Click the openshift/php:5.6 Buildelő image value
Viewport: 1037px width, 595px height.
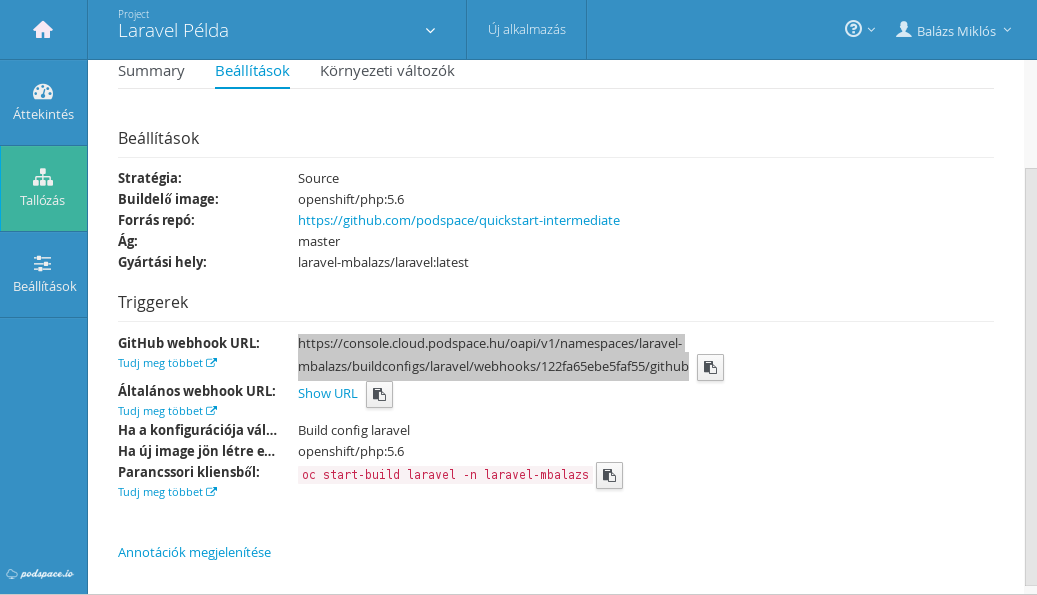[x=351, y=200]
